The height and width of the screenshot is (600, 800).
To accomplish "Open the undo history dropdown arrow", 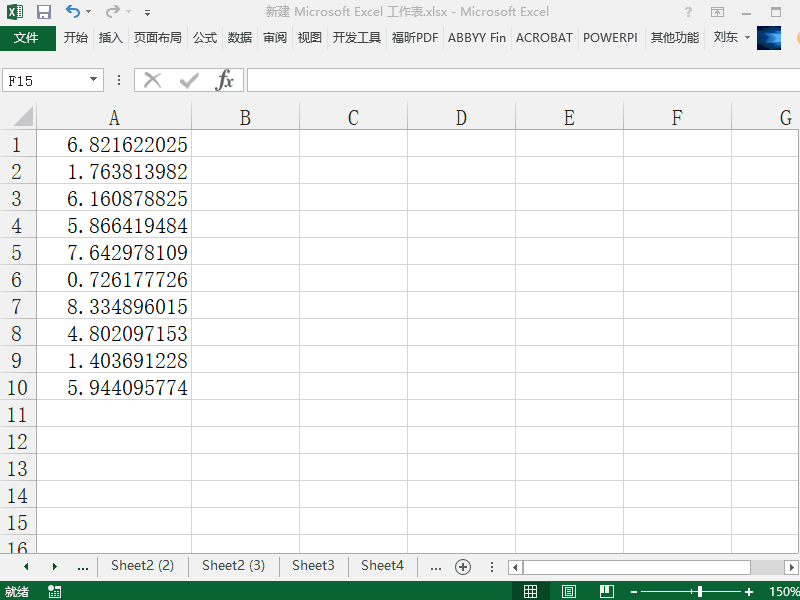I will click(x=88, y=11).
